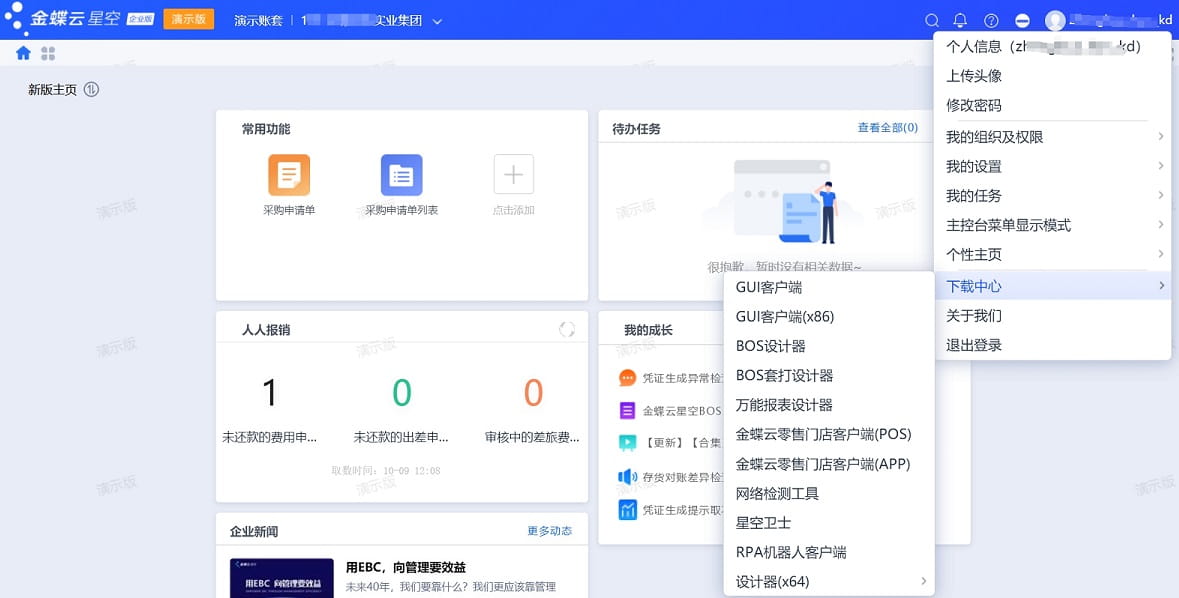
Task: Open the 下载中心 submenu item
Action: 1052,285
